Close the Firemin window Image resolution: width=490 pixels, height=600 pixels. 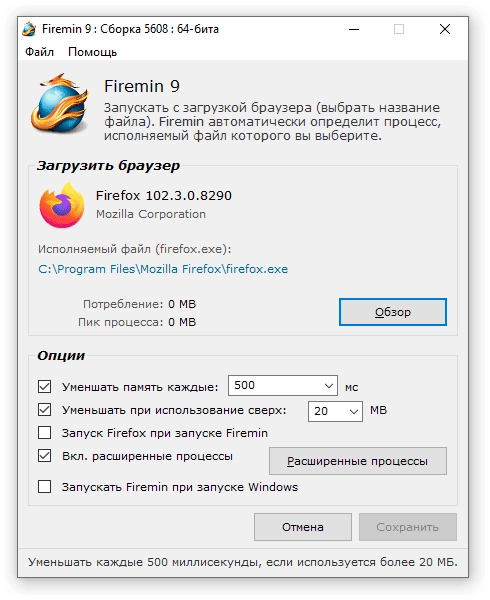(444, 29)
